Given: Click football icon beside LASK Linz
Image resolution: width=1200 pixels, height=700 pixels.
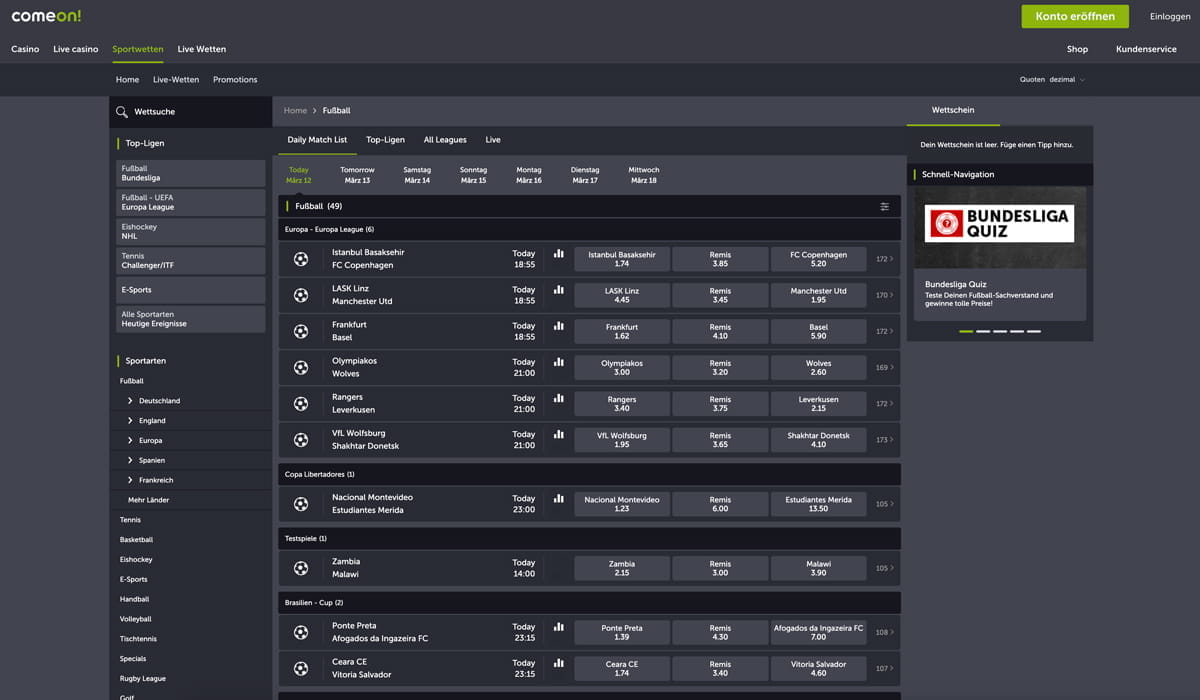Looking at the screenshot, I should coord(301,295).
